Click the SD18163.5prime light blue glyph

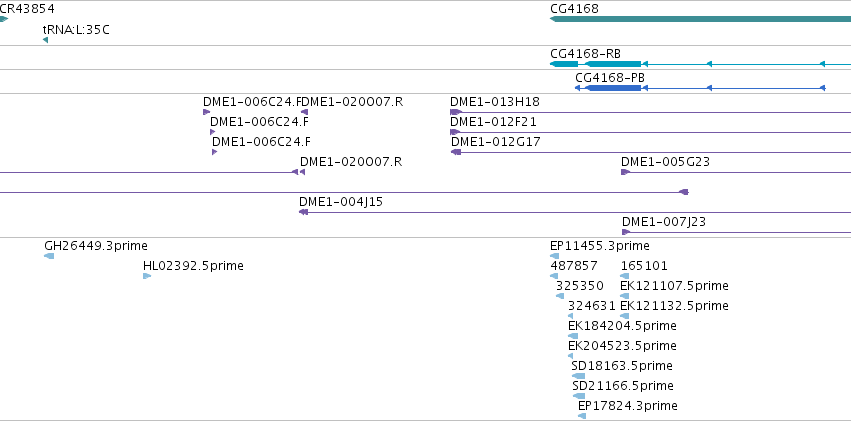(579, 376)
